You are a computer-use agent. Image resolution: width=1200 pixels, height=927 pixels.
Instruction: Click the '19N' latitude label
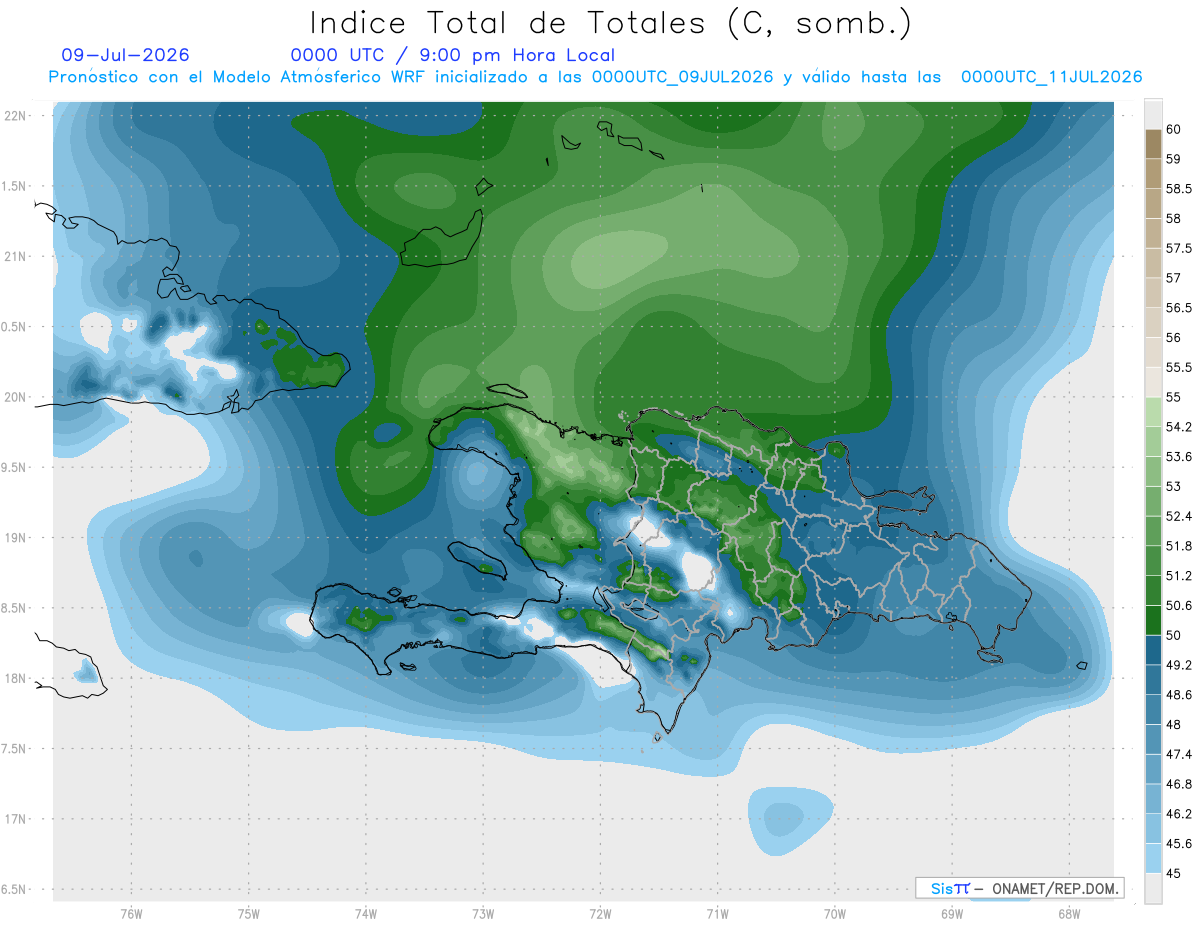[16, 537]
